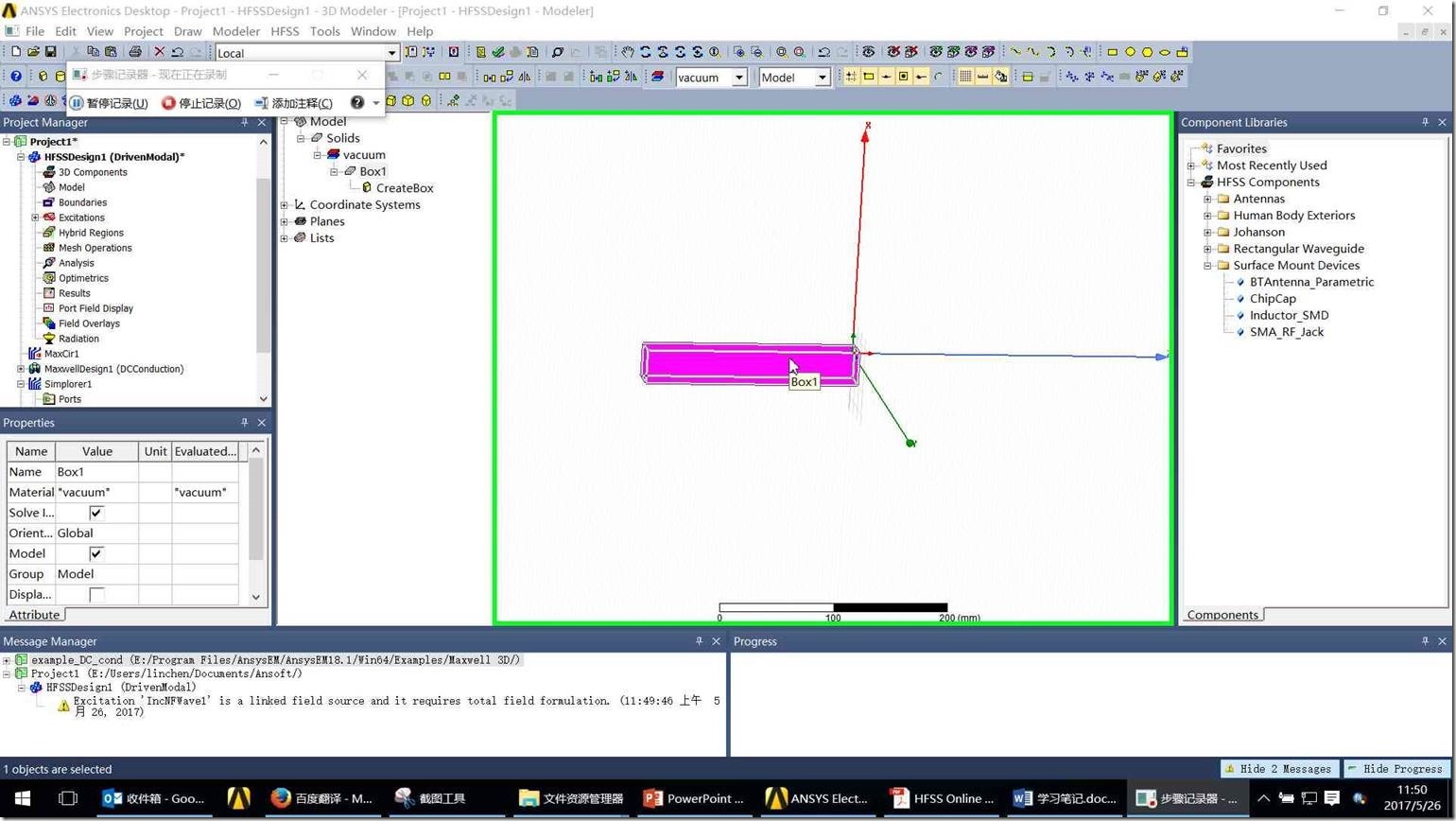Screen dimensions: 1456x821
Task: Click the Draw circle tool
Action: [x=1130, y=52]
